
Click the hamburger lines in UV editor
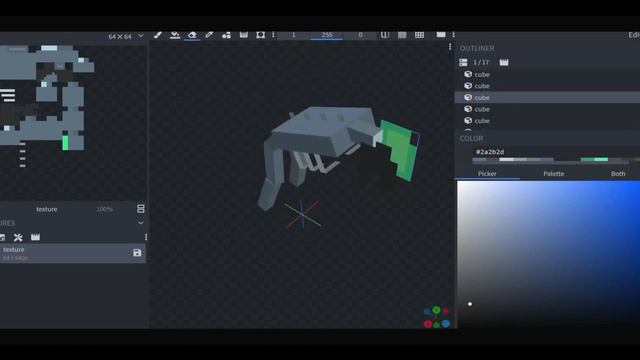pyautogui.click(x=7, y=96)
